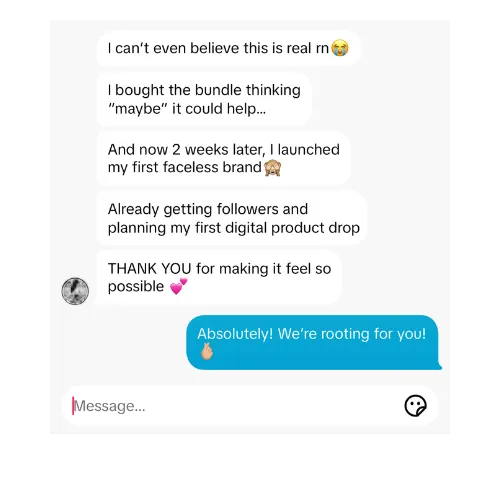
Task: Select the 'THANK YOU for making' message
Action: point(219,277)
